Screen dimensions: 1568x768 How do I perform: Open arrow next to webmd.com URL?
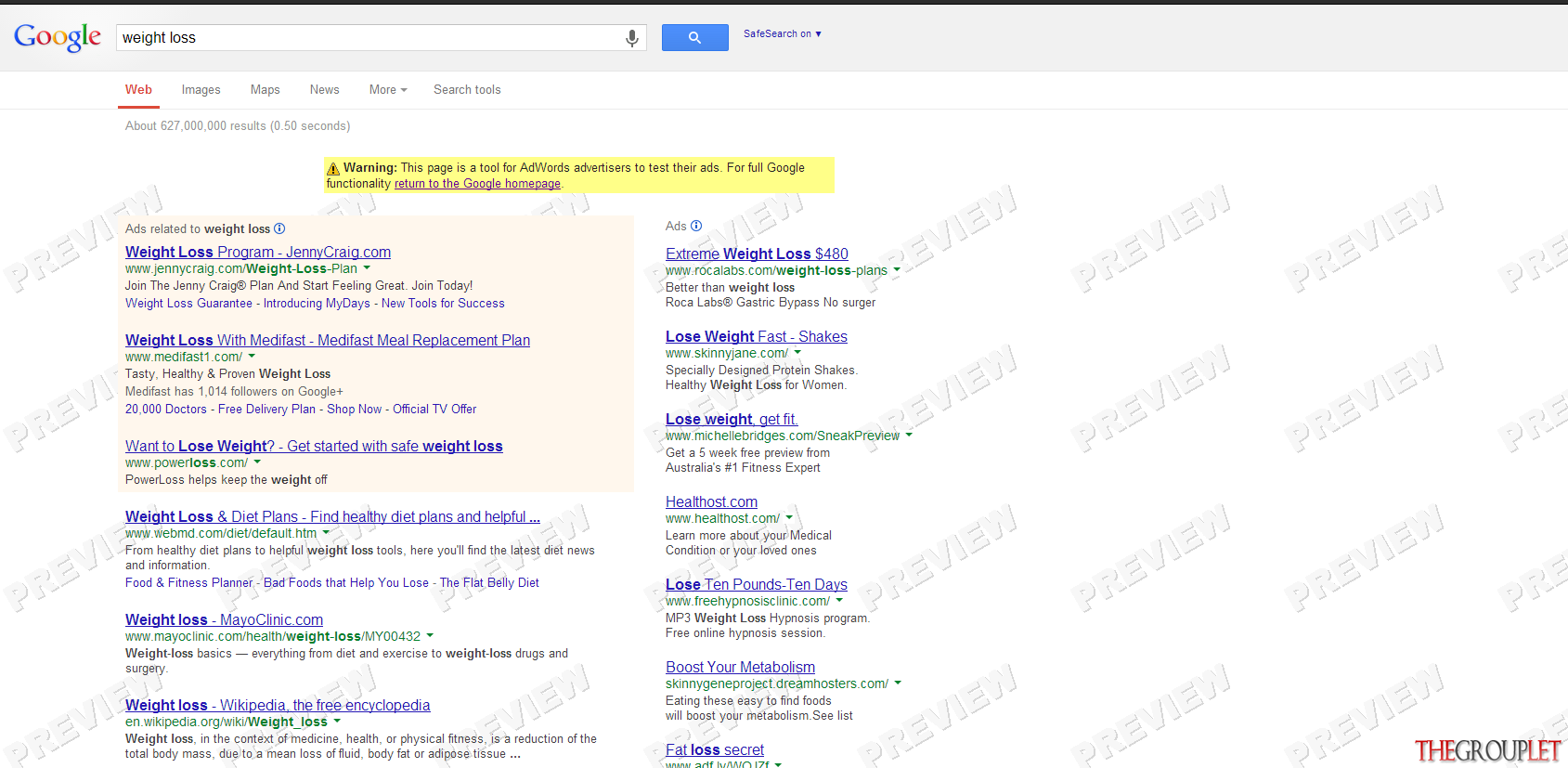[x=326, y=532]
